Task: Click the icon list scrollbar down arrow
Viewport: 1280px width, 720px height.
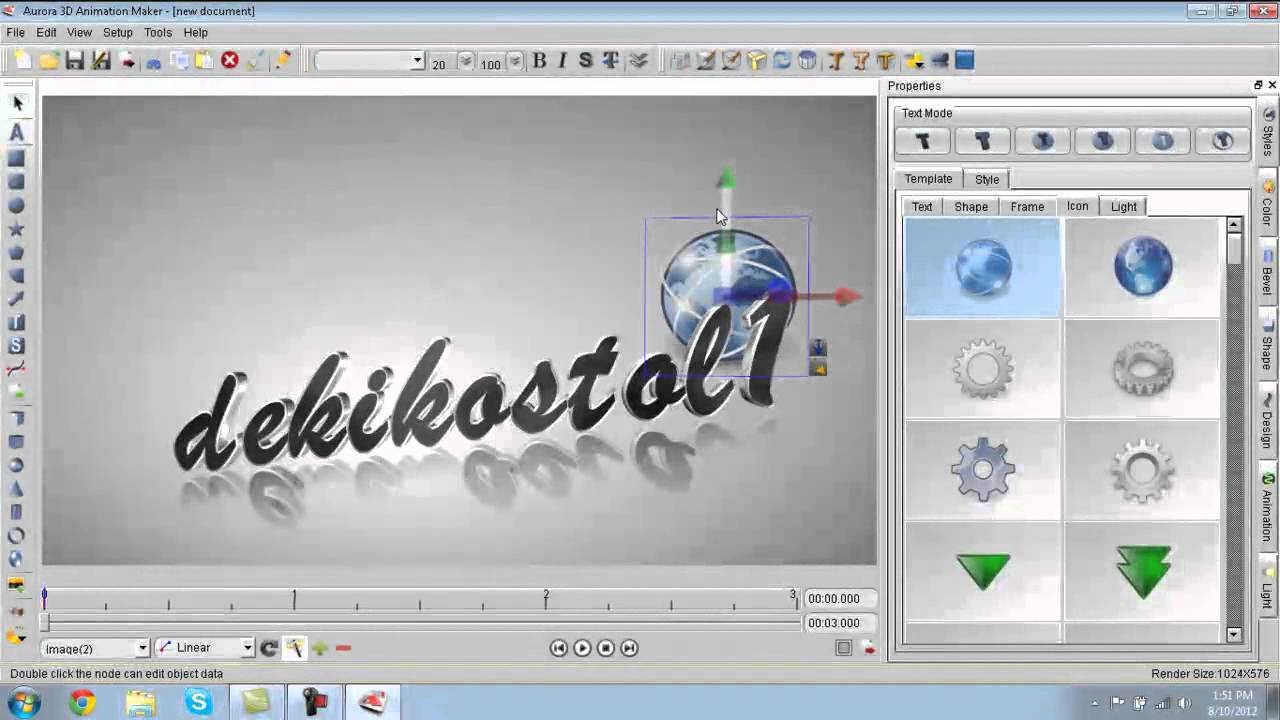Action: click(1234, 634)
